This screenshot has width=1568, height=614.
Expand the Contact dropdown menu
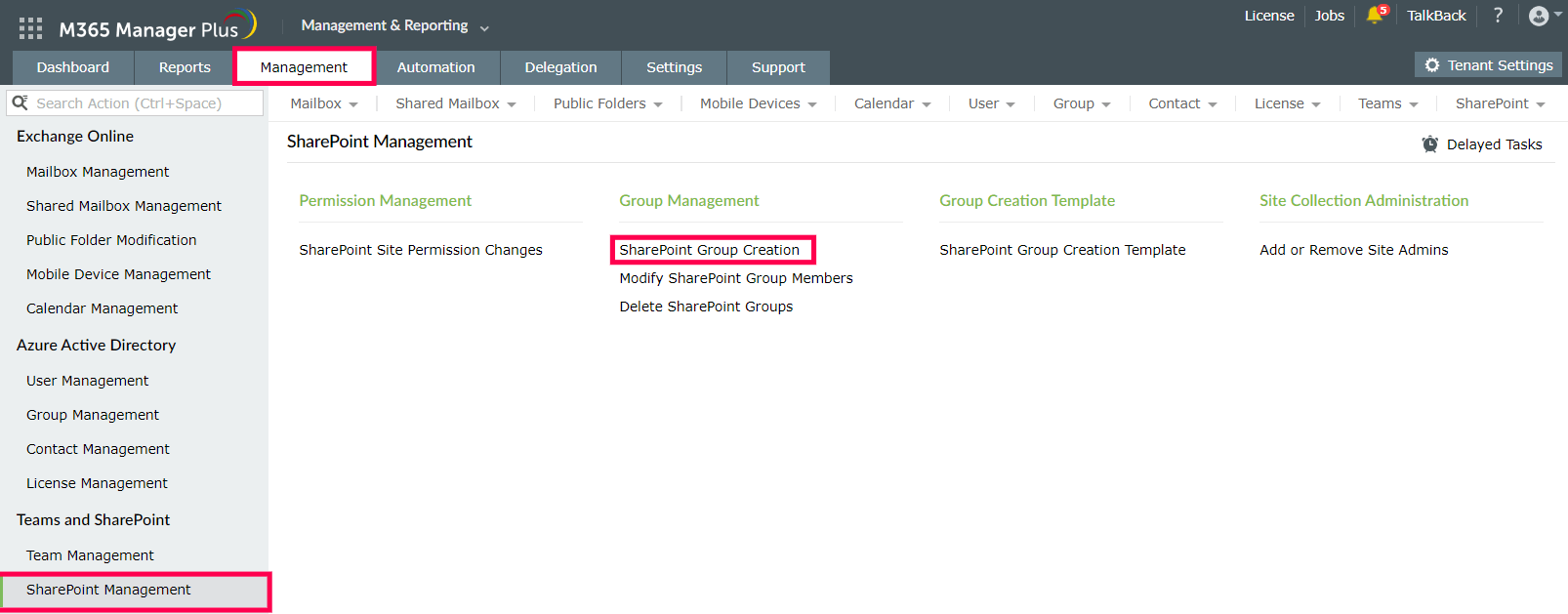[x=1183, y=103]
